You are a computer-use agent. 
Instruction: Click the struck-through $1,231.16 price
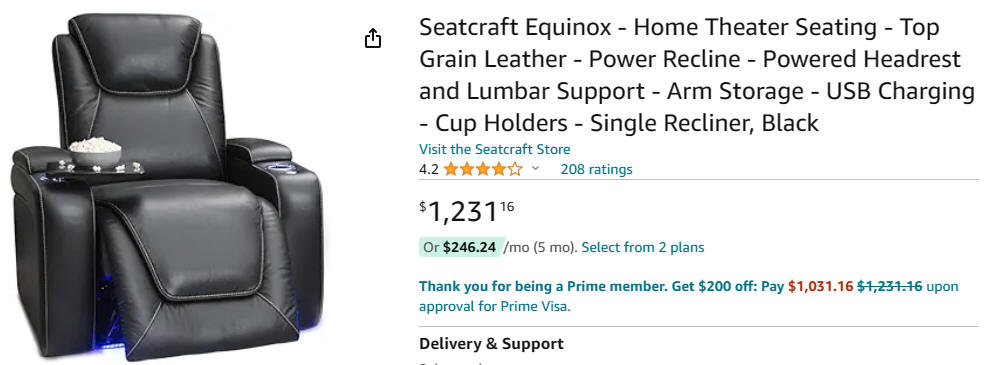coord(889,286)
